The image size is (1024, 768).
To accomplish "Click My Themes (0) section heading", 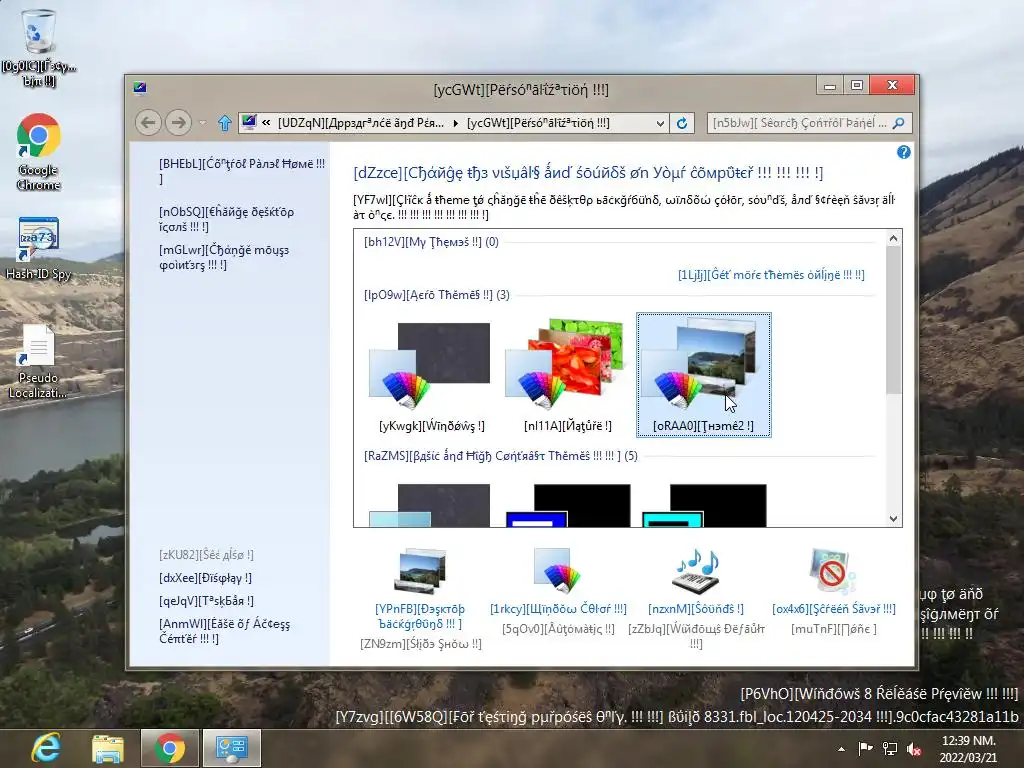I will [431, 242].
